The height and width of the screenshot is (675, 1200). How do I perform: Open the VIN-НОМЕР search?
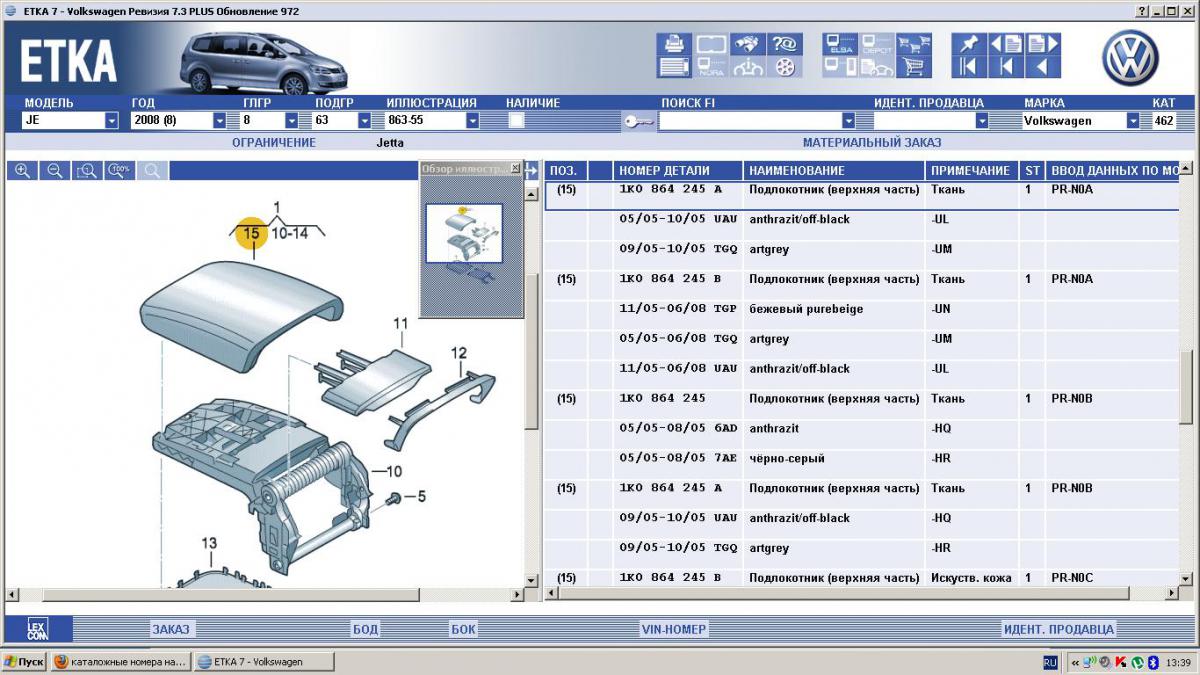(x=673, y=629)
